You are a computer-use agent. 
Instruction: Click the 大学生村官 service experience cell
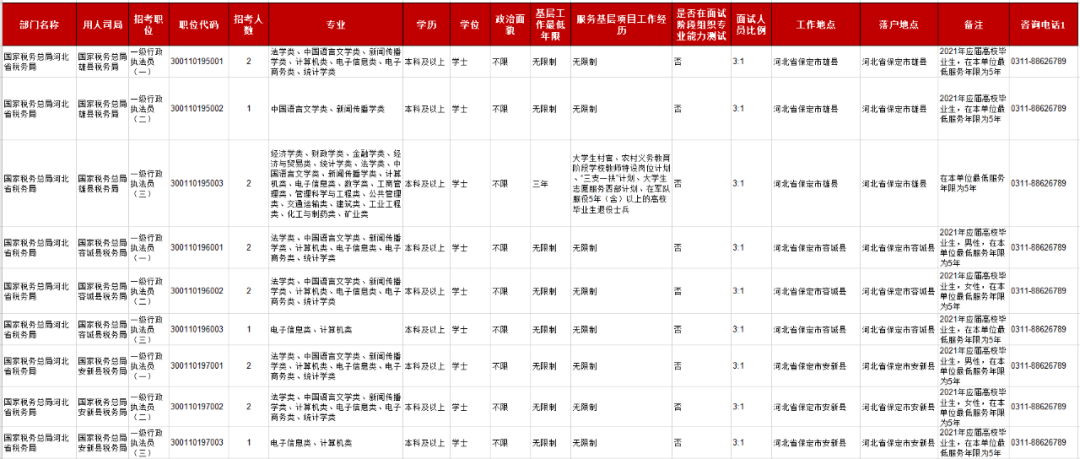click(x=622, y=183)
